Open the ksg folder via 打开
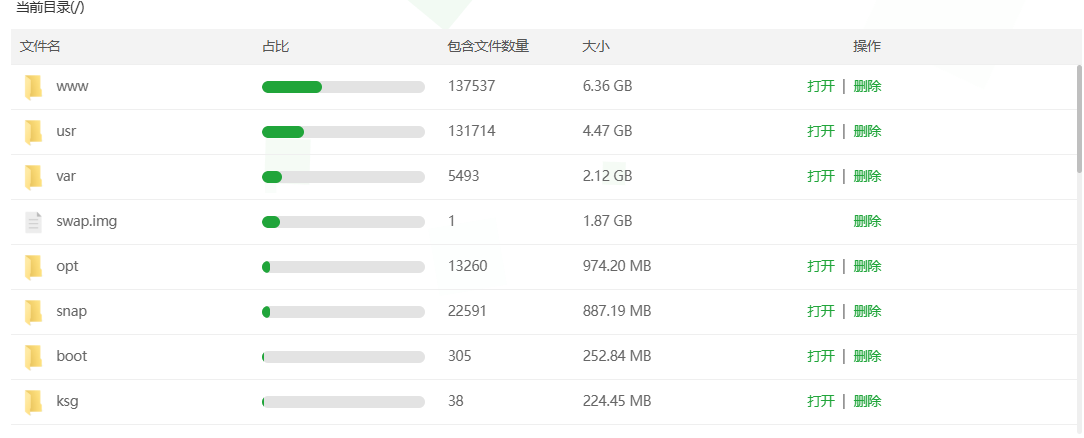The width and height of the screenshot is (1084, 438). (x=821, y=401)
